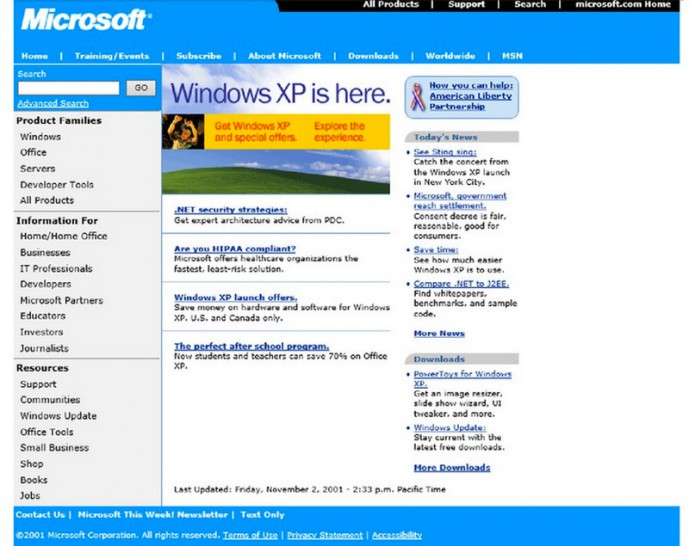The height and width of the screenshot is (546, 695).
Task: Open All Products in the top black bar
Action: coord(390,5)
